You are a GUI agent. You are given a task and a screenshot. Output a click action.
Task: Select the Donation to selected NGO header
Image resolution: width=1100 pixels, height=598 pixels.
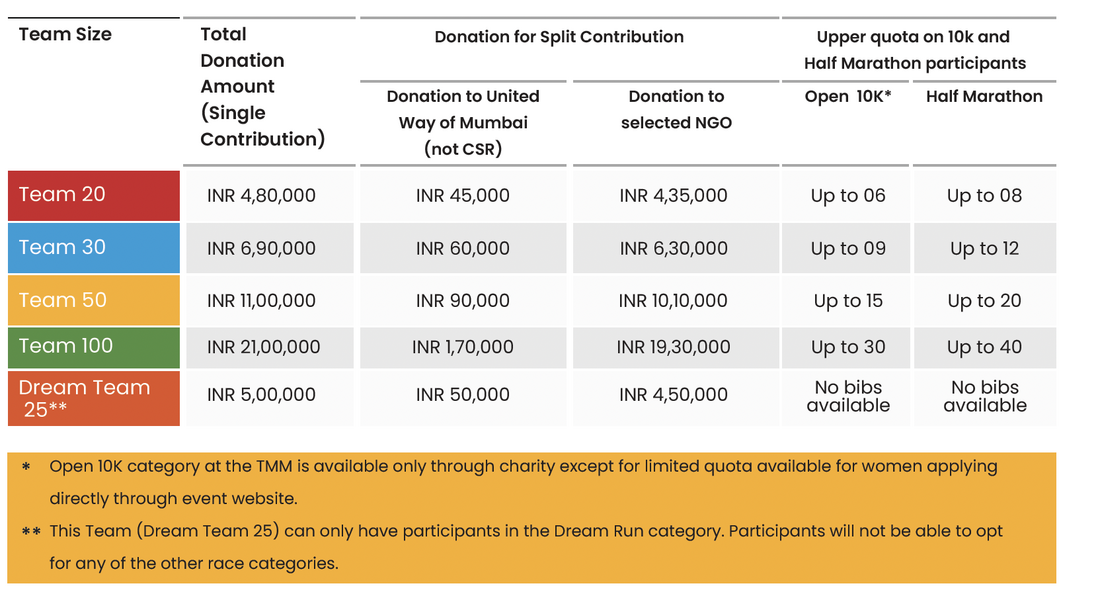(x=676, y=109)
